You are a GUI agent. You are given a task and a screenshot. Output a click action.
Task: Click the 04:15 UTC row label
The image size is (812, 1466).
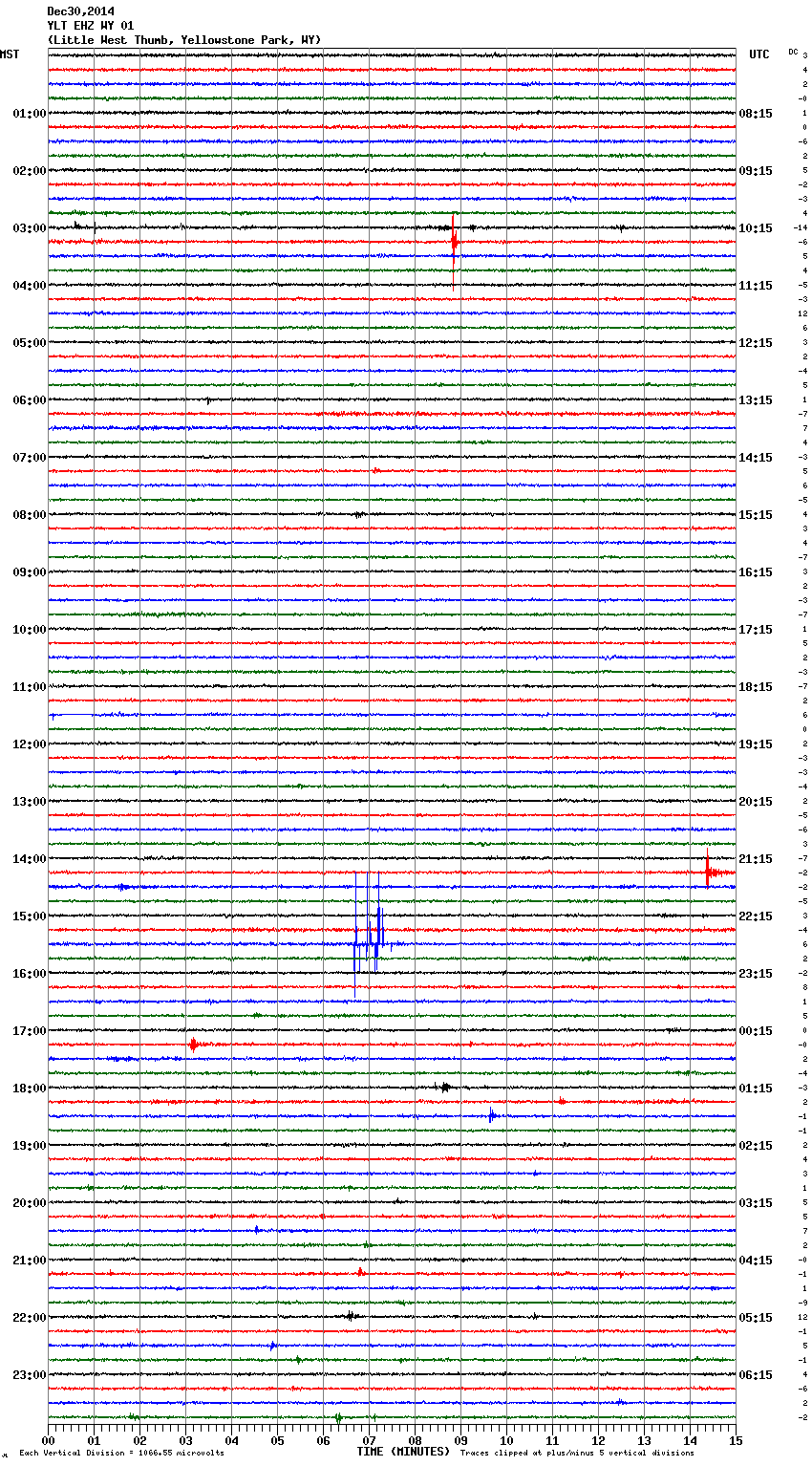pyautogui.click(x=756, y=1261)
